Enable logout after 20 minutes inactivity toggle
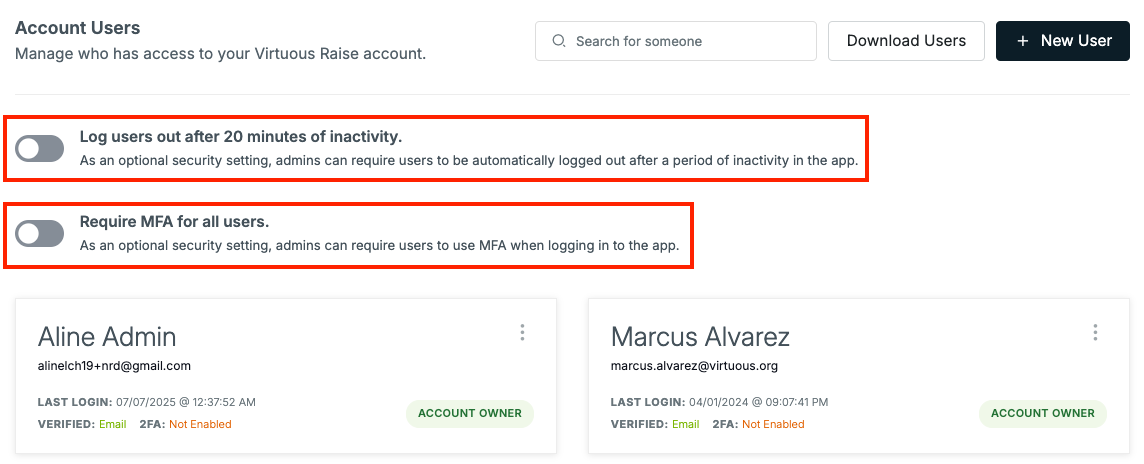 coord(39,149)
